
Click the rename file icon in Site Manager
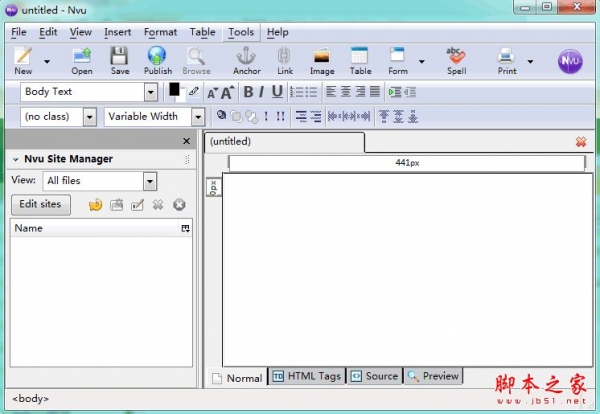coord(137,205)
